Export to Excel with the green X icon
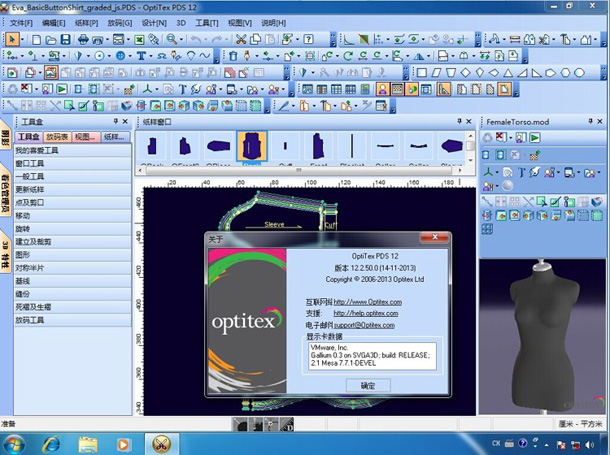The height and width of the screenshot is (455, 610). tap(139, 39)
